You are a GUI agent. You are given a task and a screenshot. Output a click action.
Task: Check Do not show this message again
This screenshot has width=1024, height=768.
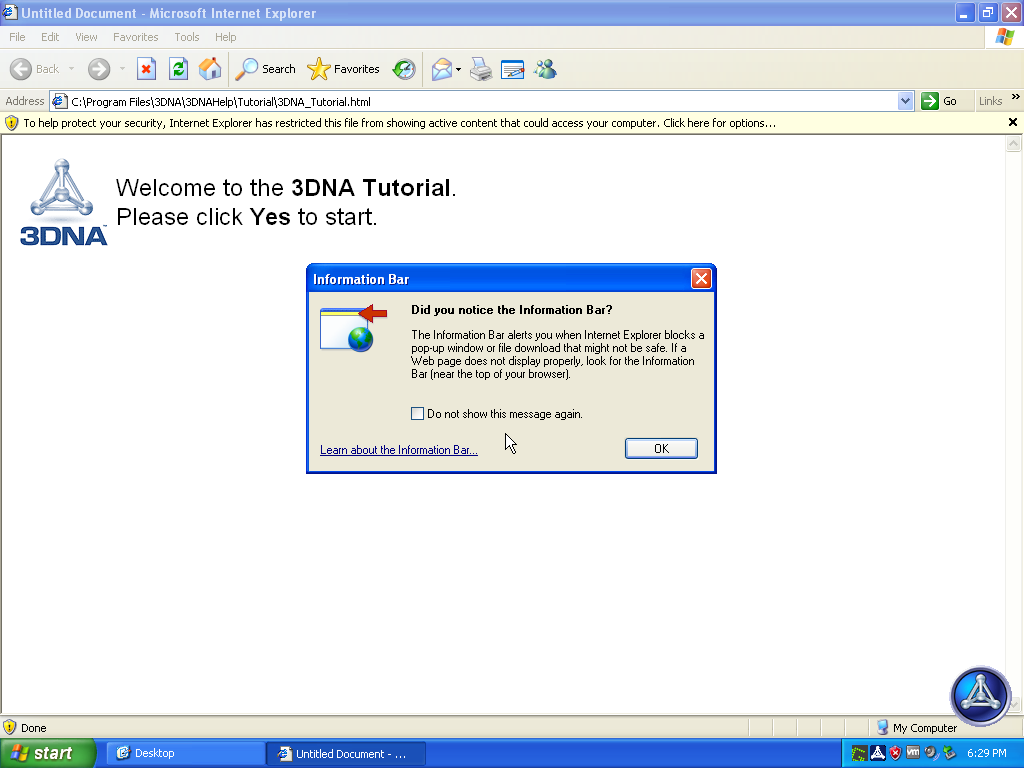pos(417,413)
